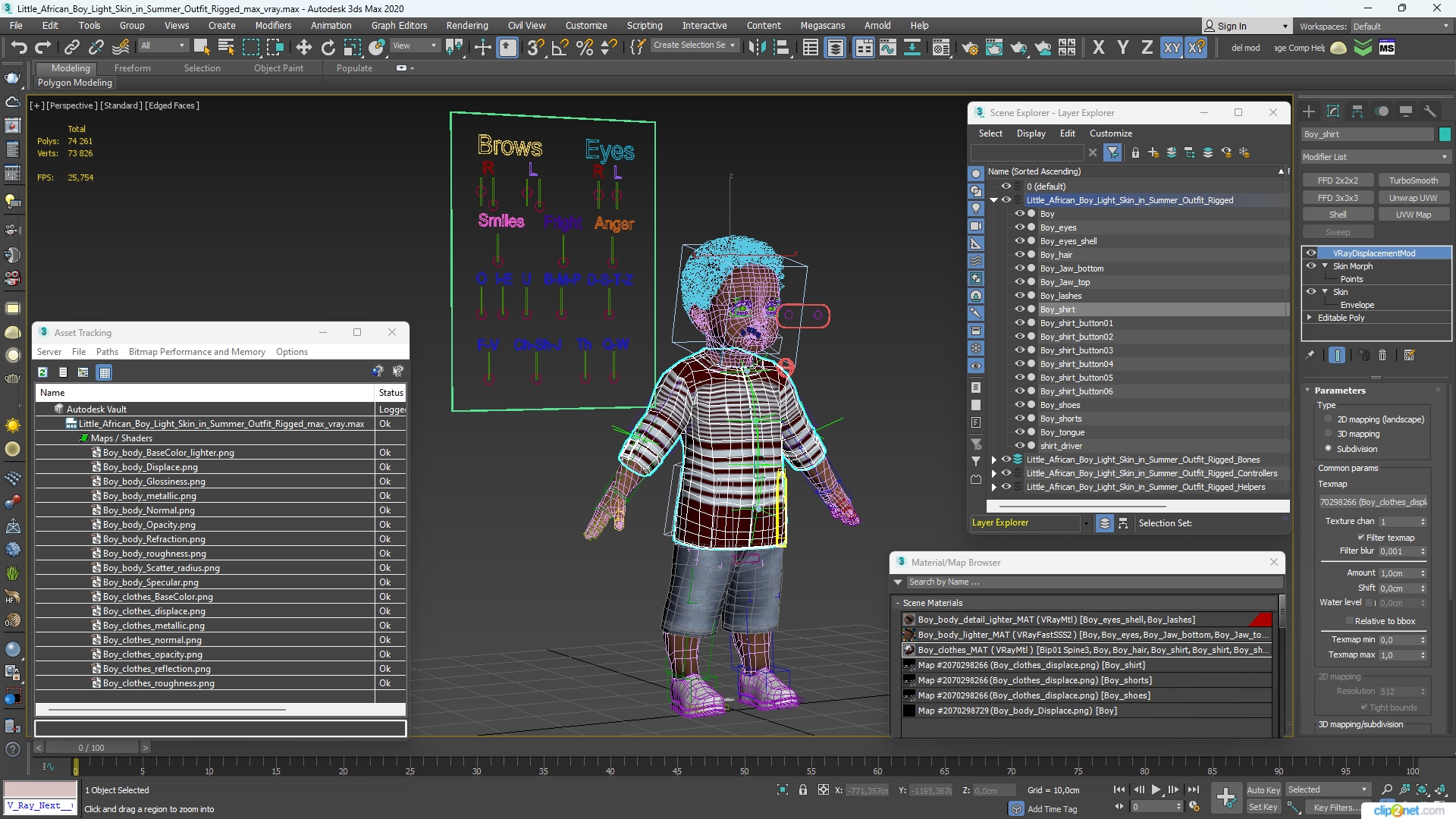Apply the TurboSmooth modifier button
The image size is (1456, 819).
1413,180
